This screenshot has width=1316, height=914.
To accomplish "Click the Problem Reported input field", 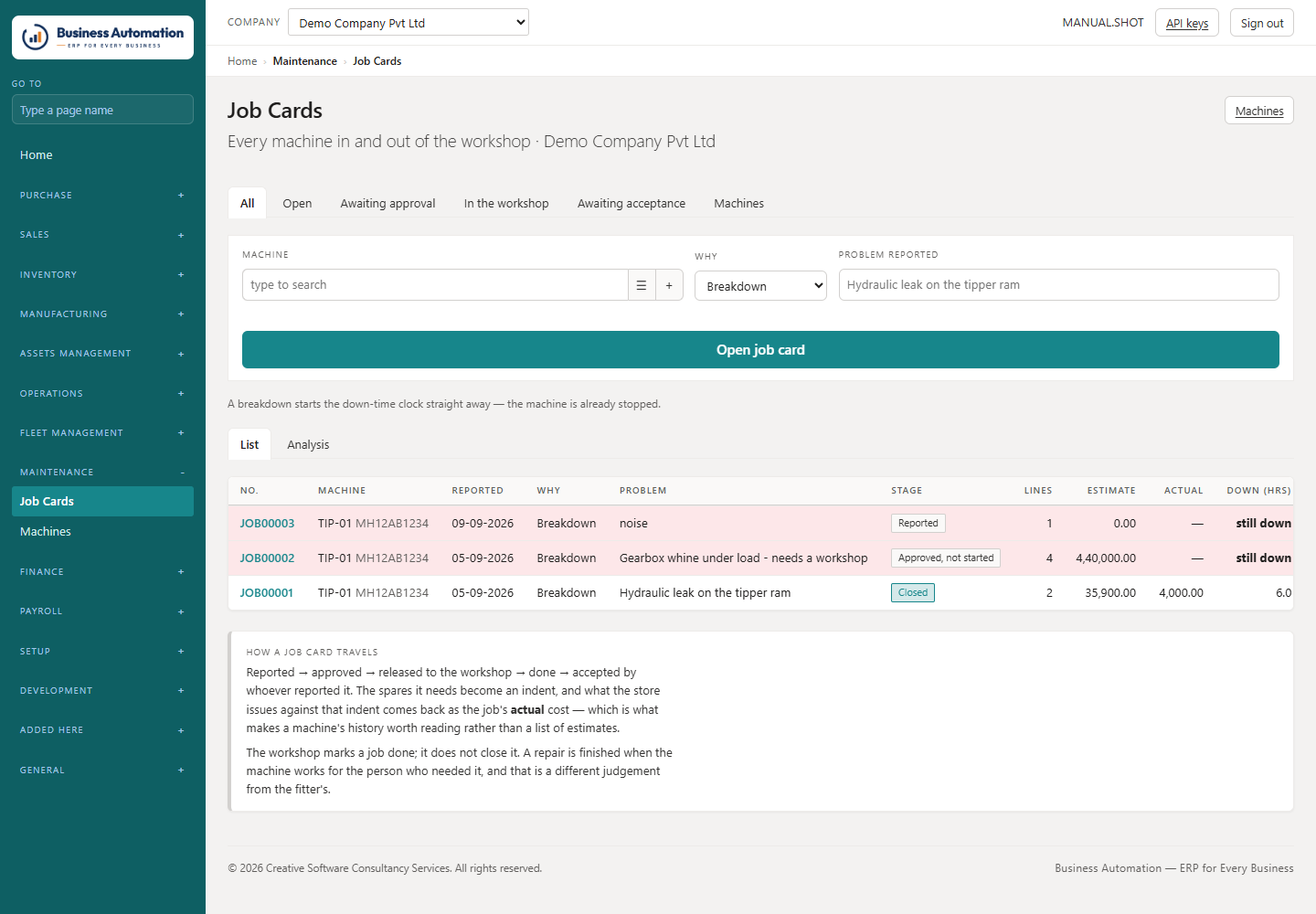I will coord(1058,285).
